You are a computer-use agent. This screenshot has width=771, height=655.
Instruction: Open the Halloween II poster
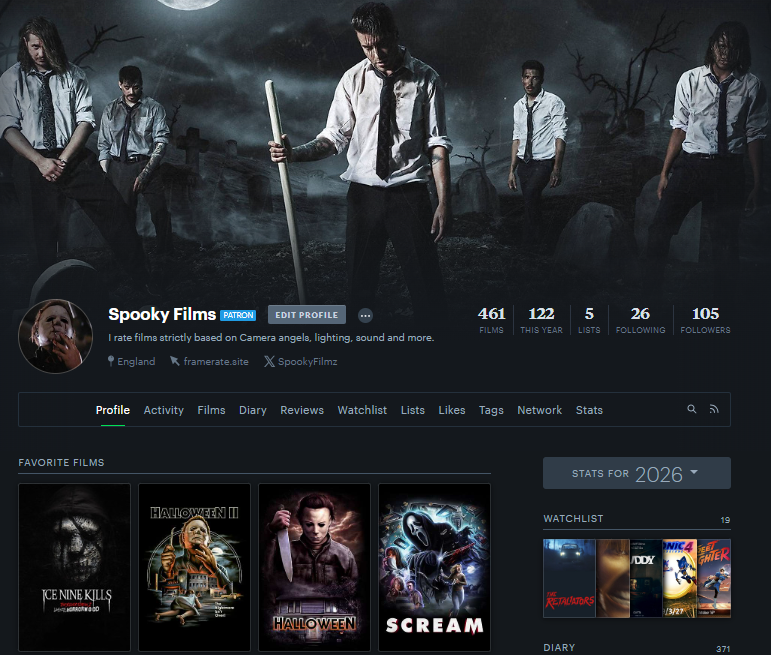pos(194,567)
